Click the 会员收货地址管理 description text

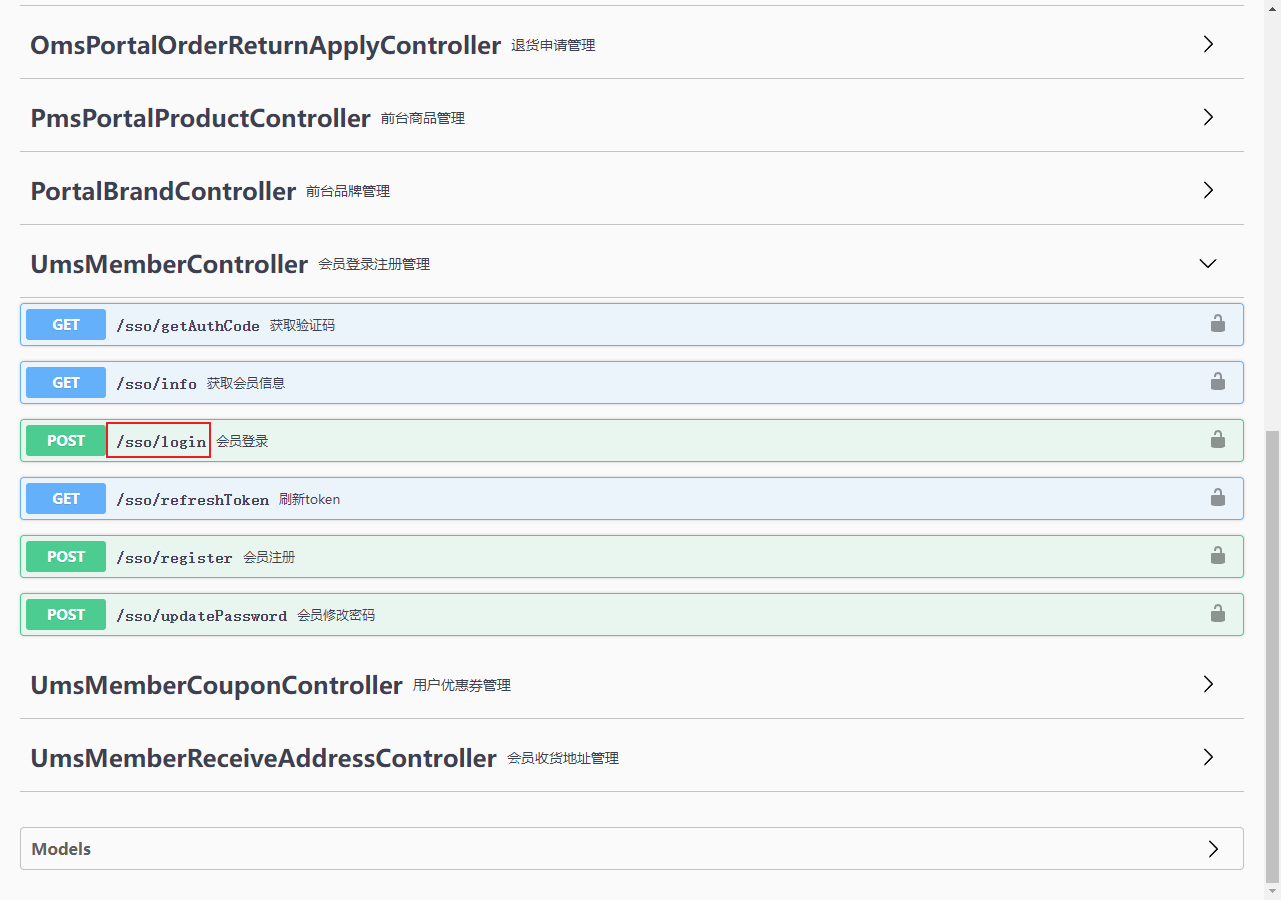pyautogui.click(x=563, y=758)
